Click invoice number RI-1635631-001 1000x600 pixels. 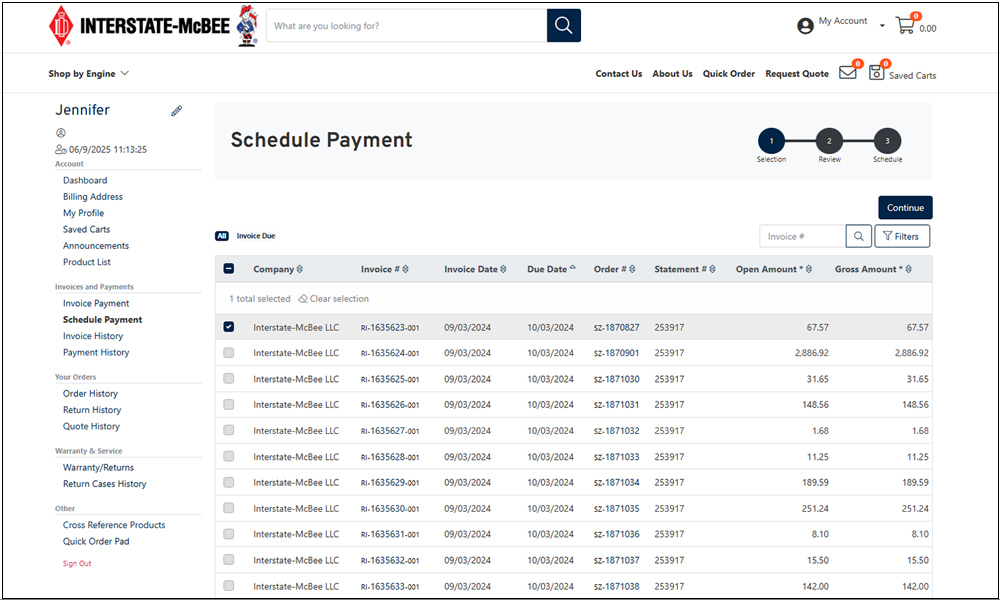tap(390, 534)
